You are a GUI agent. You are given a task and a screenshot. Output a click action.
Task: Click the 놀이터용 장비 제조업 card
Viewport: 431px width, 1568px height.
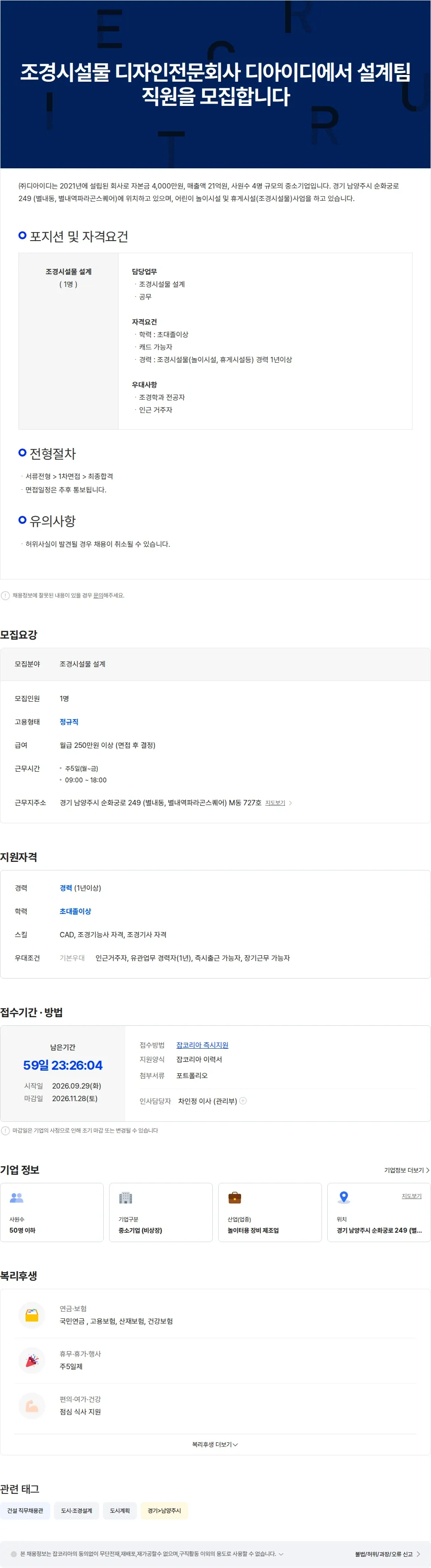[x=270, y=1212]
